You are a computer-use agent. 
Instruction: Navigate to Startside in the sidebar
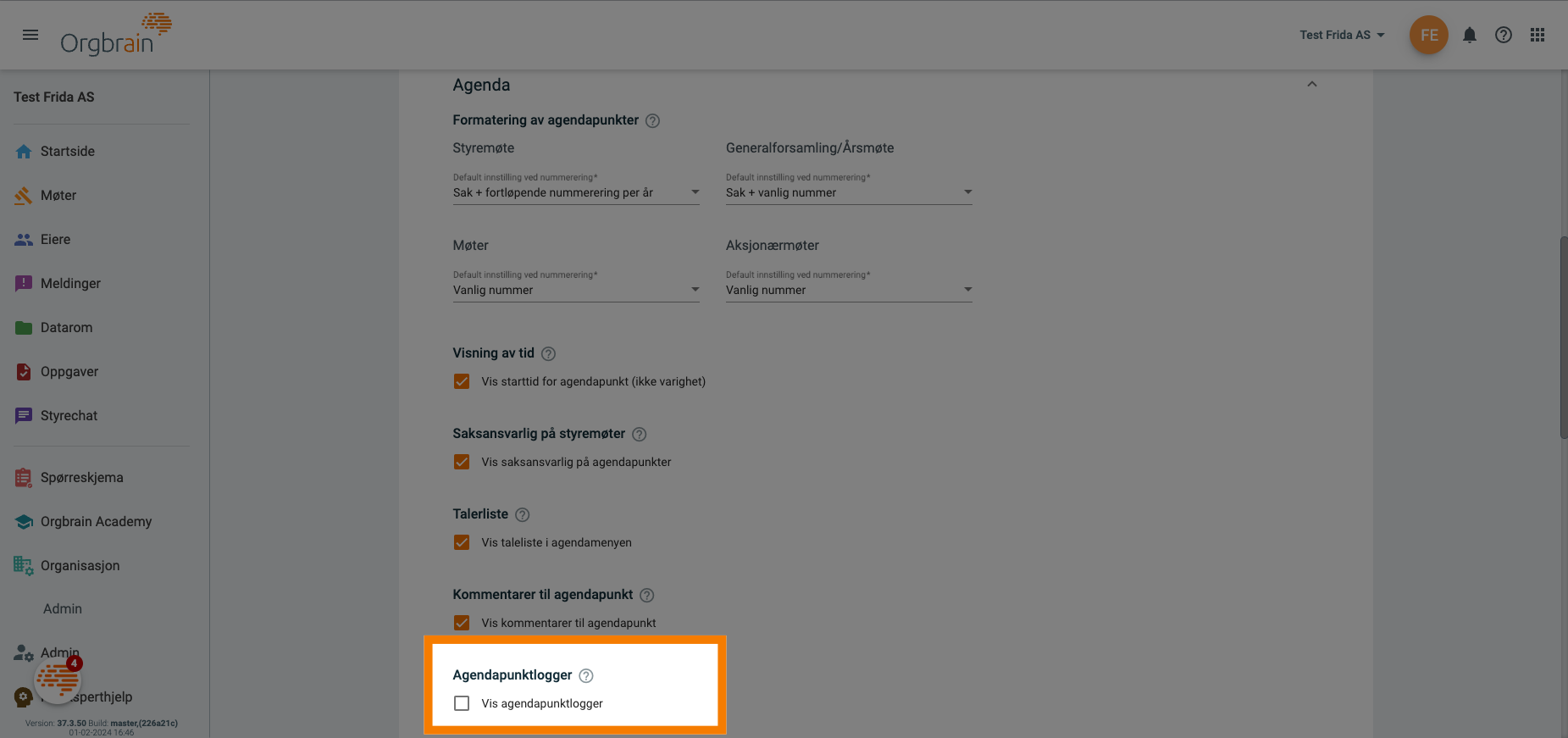67,151
